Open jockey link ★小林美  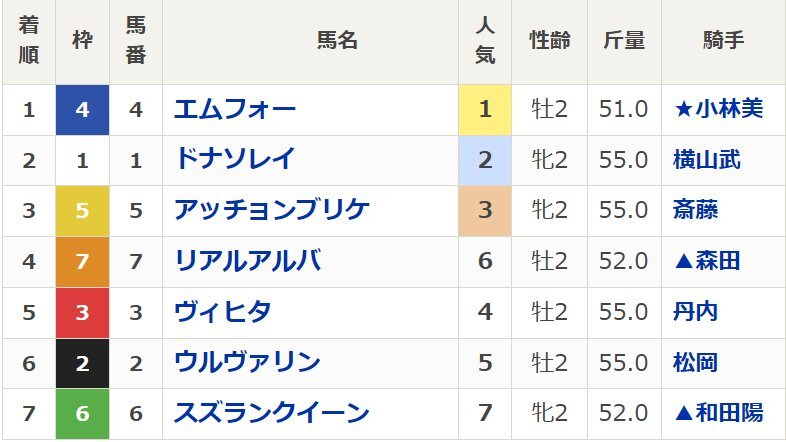click(x=718, y=109)
